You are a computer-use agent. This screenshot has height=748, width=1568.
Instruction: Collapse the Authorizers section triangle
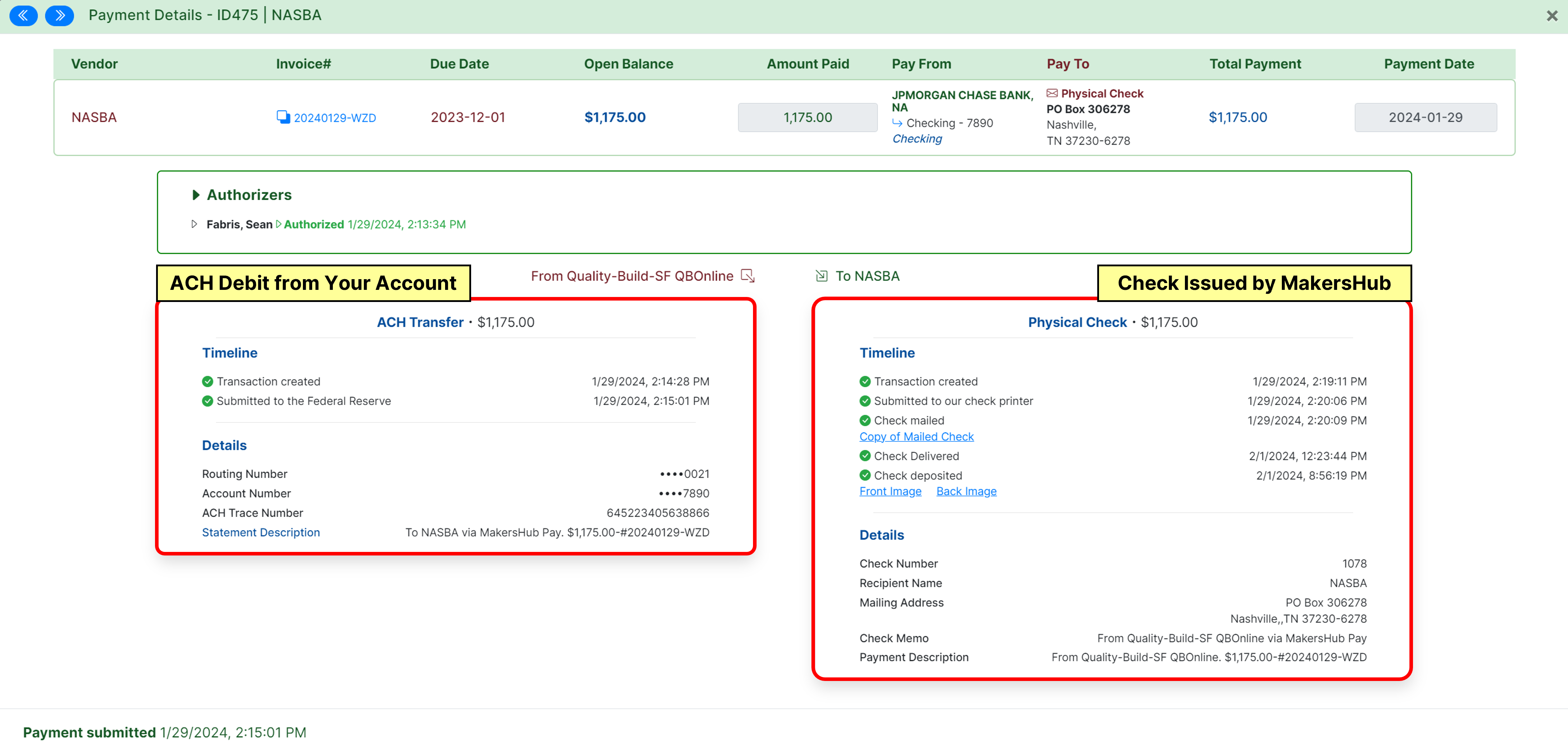coord(196,195)
